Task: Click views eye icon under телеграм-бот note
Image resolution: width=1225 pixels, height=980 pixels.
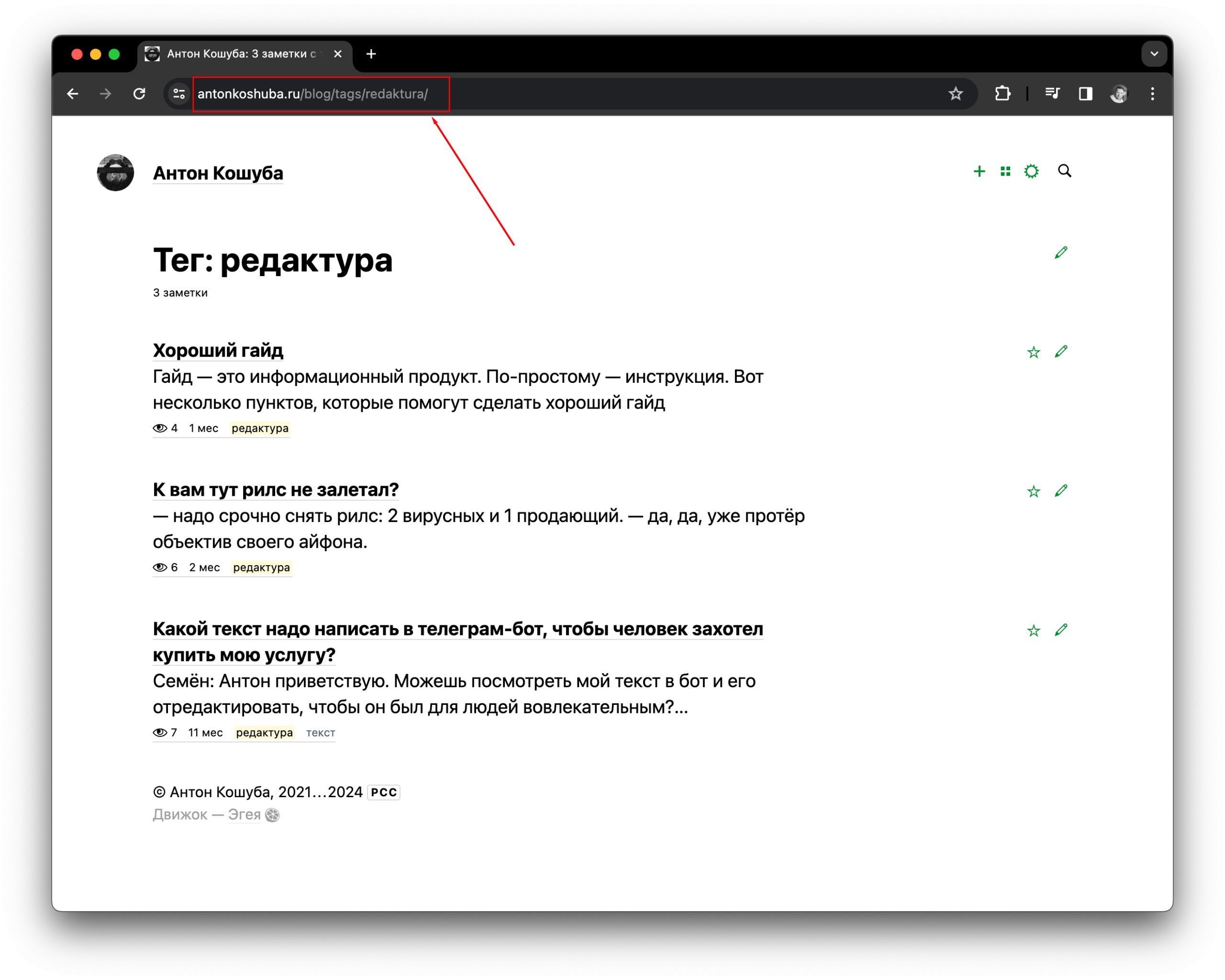Action: pyautogui.click(x=160, y=733)
